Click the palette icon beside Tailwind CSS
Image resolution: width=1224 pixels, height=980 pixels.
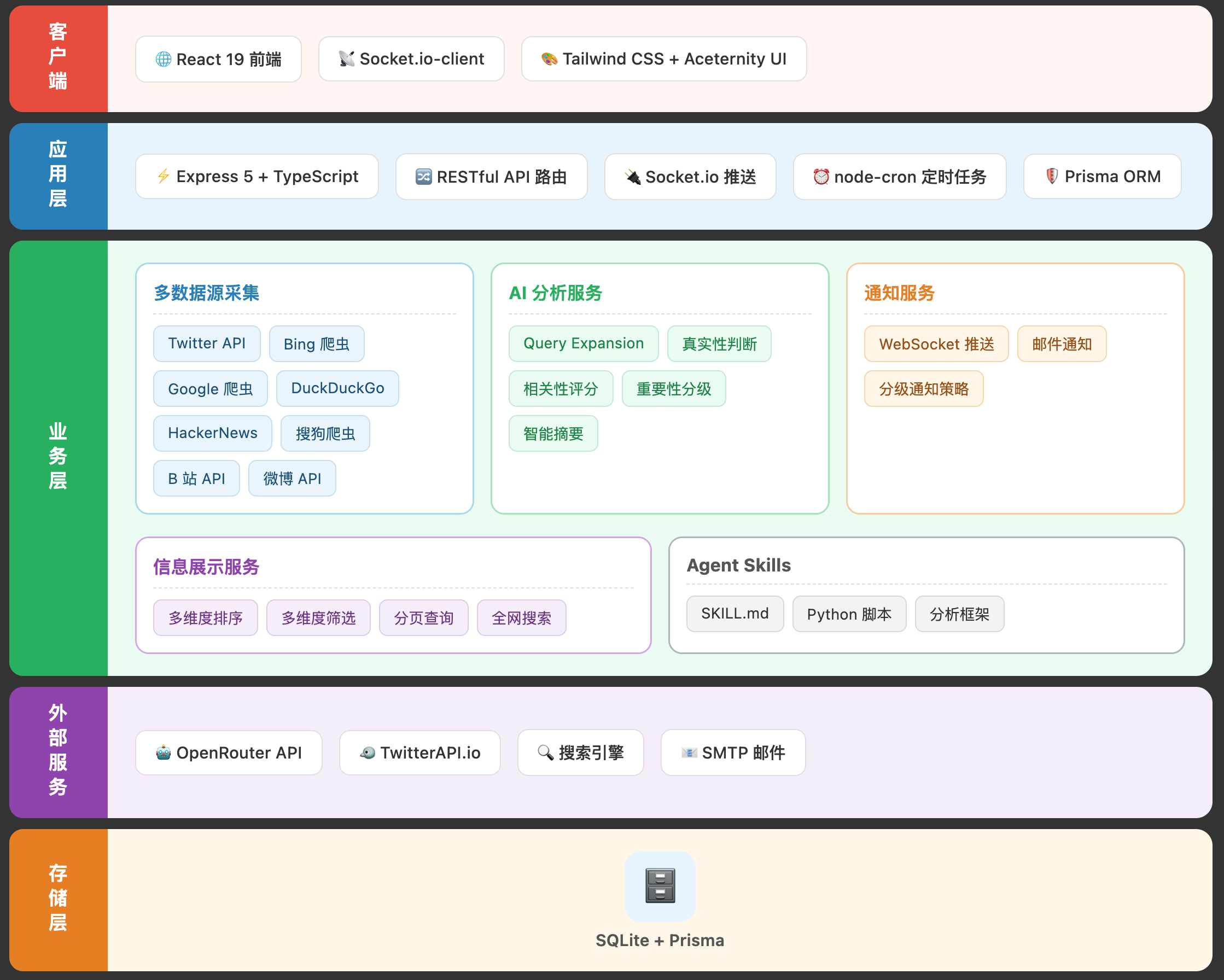[549, 59]
